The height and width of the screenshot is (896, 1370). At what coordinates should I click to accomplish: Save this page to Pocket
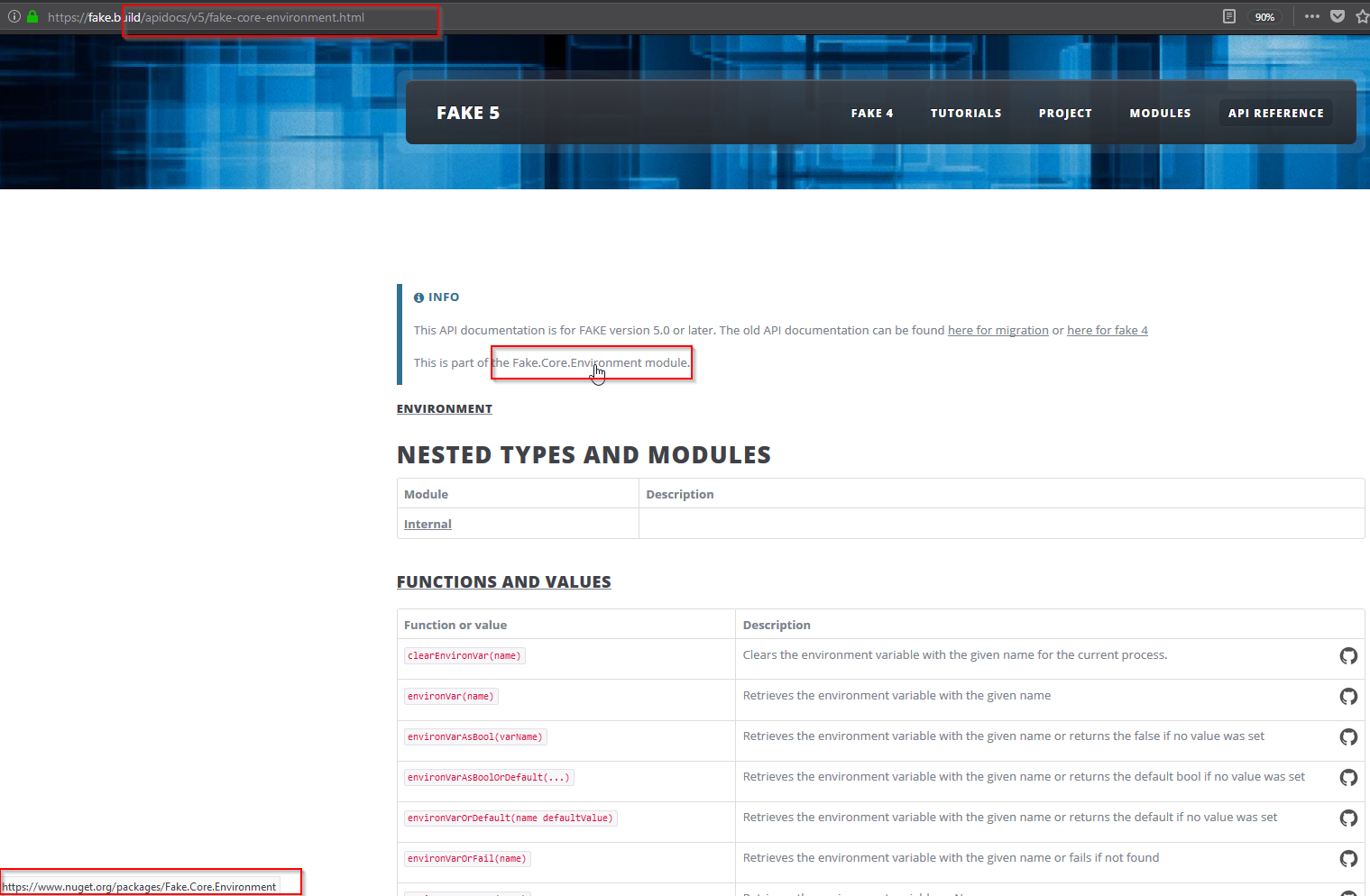tap(1338, 16)
